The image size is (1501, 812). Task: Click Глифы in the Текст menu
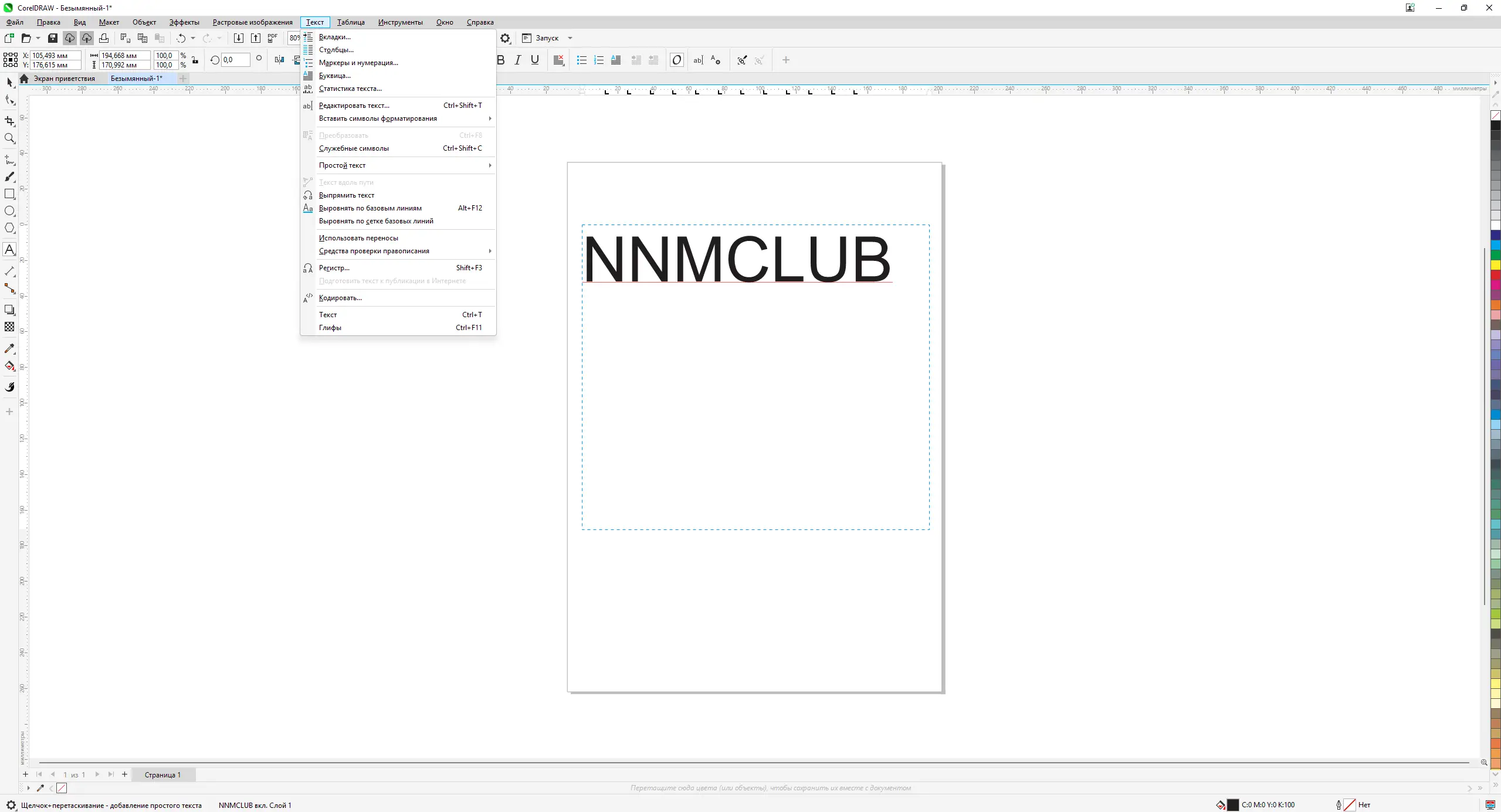331,327
